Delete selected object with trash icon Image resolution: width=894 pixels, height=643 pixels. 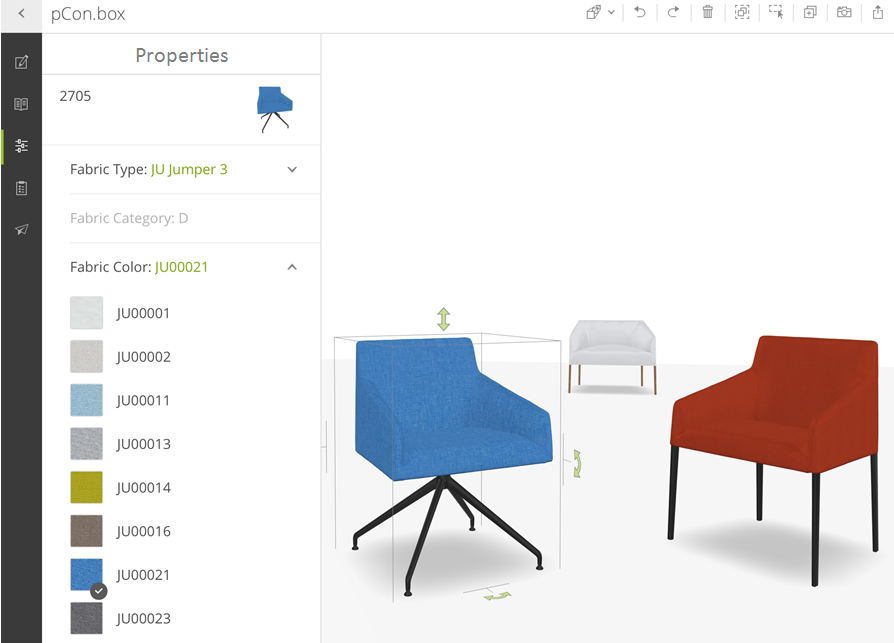[x=708, y=12]
